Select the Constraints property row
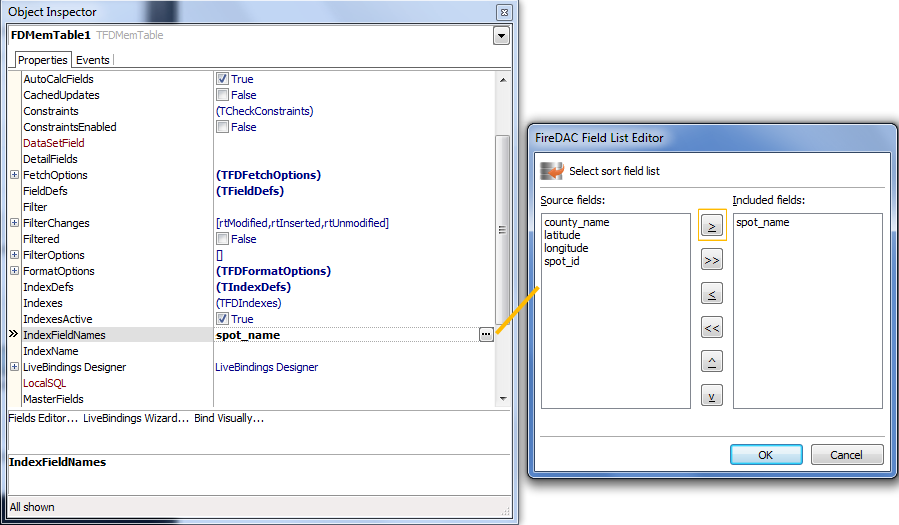 click(50, 111)
